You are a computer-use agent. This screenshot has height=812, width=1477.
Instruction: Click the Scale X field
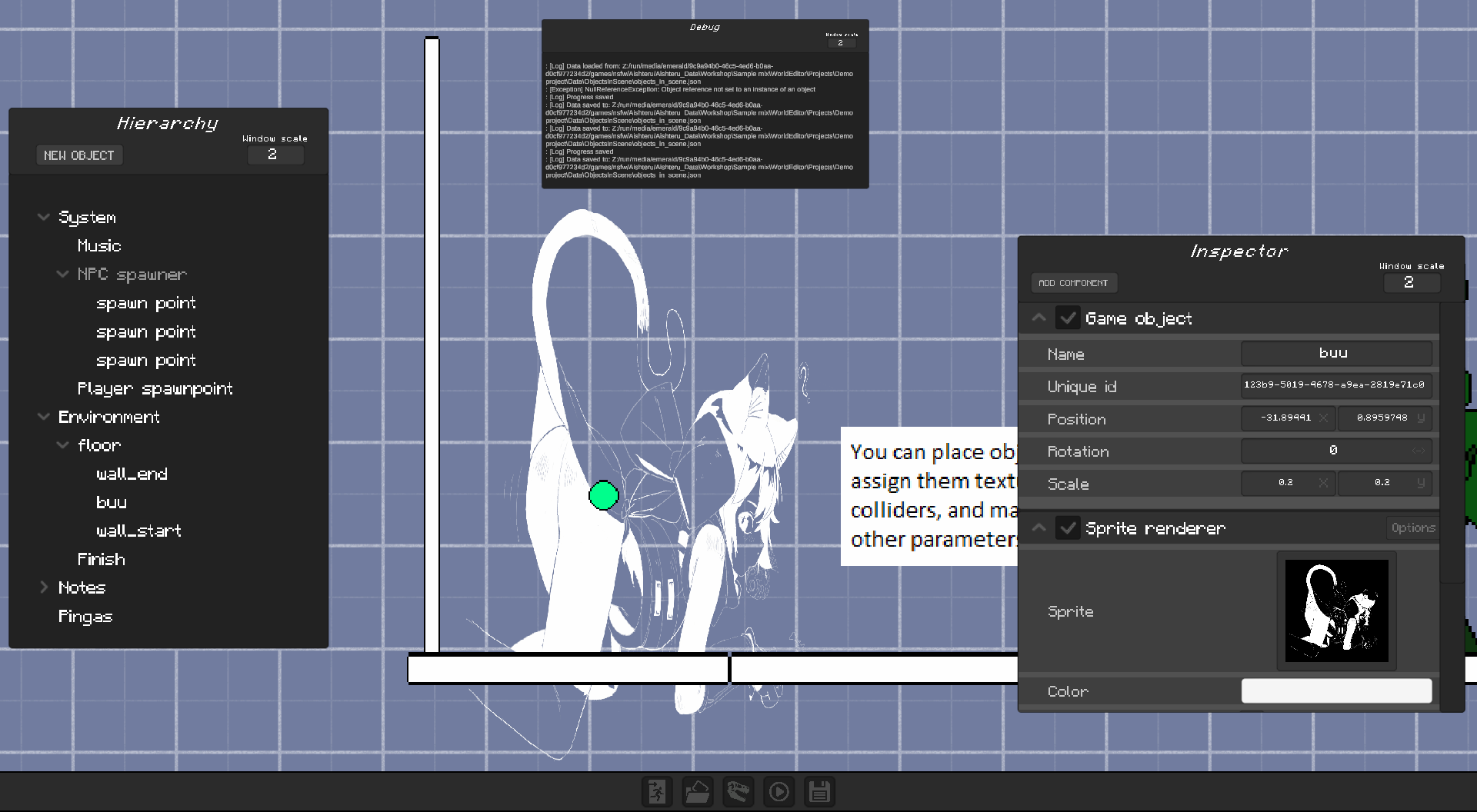point(1288,483)
